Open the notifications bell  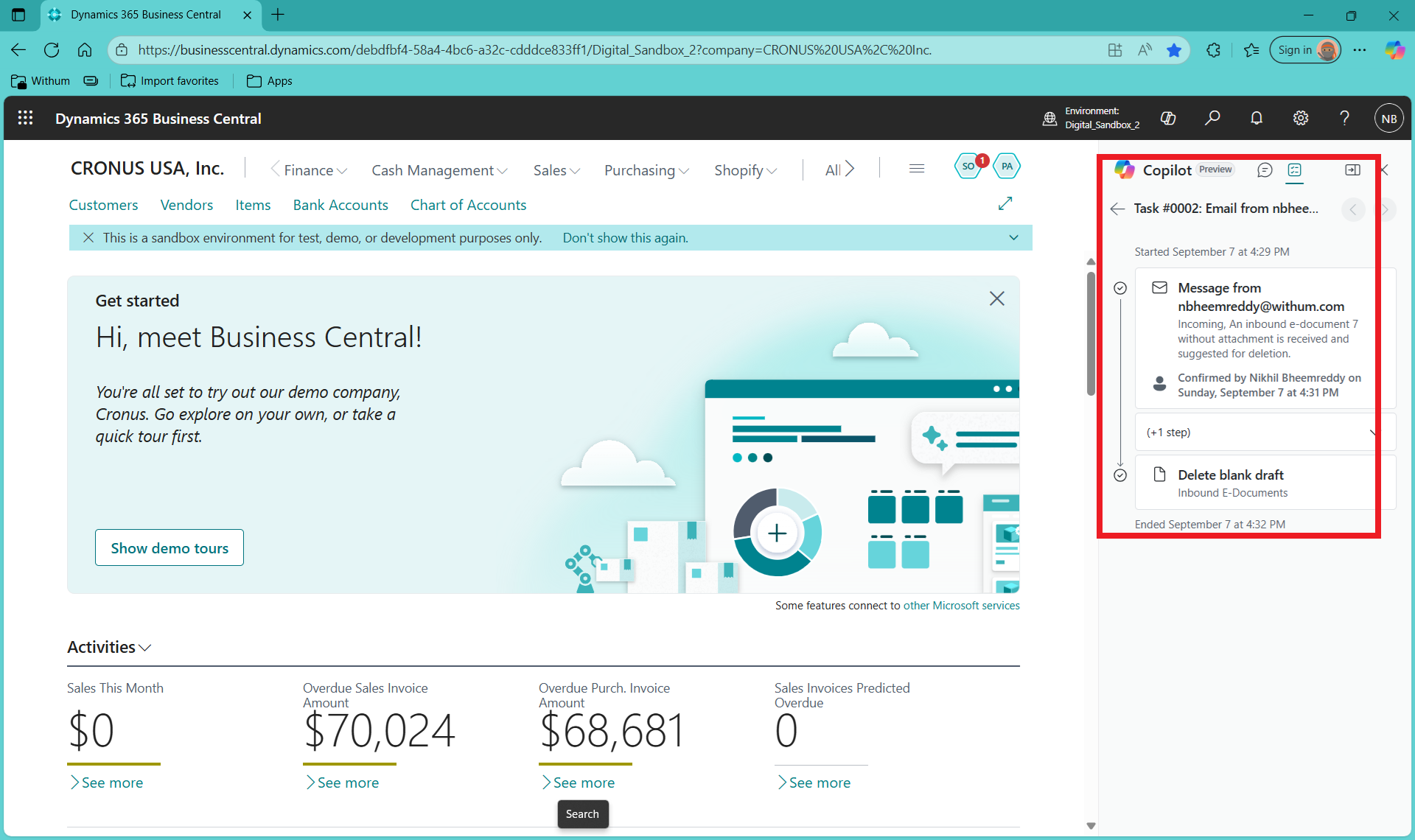pyautogui.click(x=1257, y=118)
